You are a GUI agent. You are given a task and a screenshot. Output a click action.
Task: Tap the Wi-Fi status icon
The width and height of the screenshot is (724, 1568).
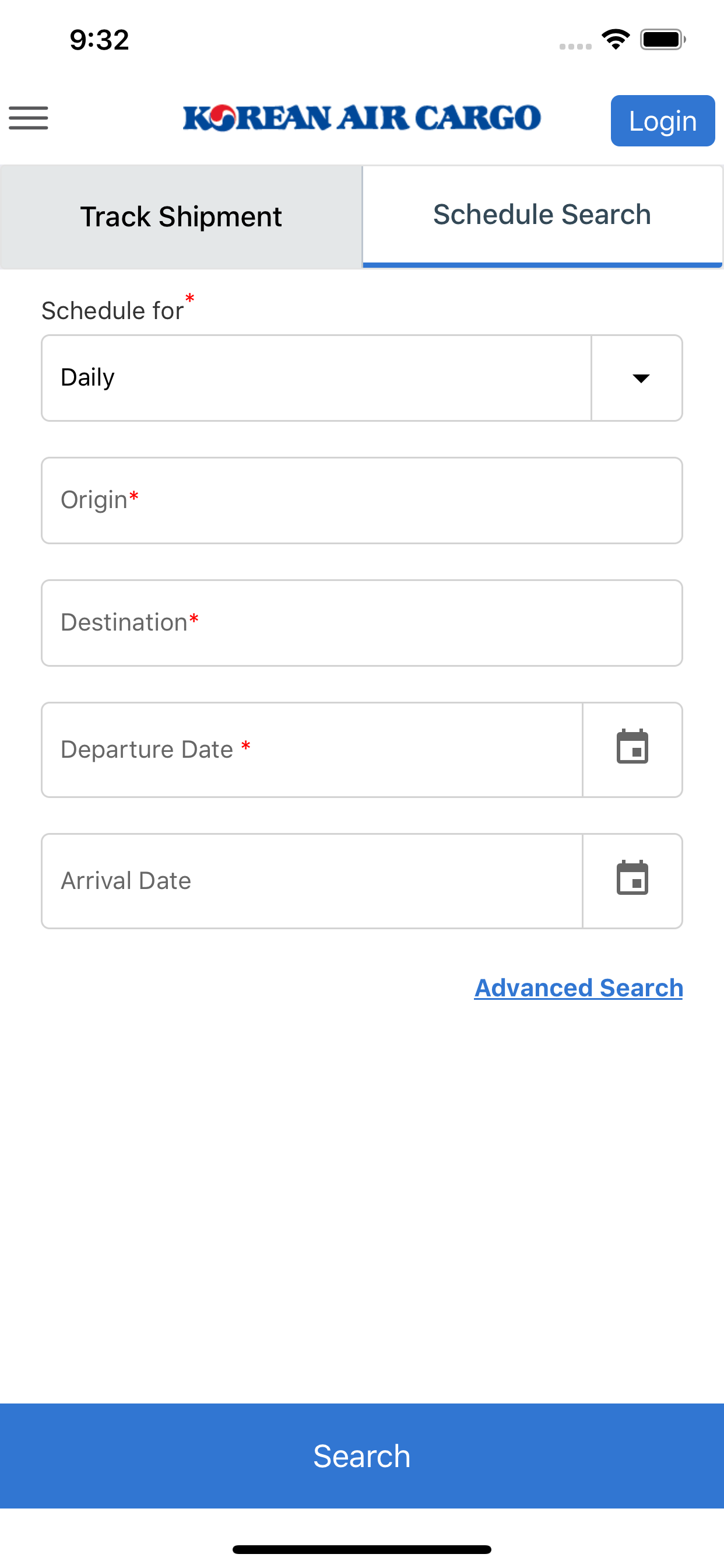pos(615,40)
